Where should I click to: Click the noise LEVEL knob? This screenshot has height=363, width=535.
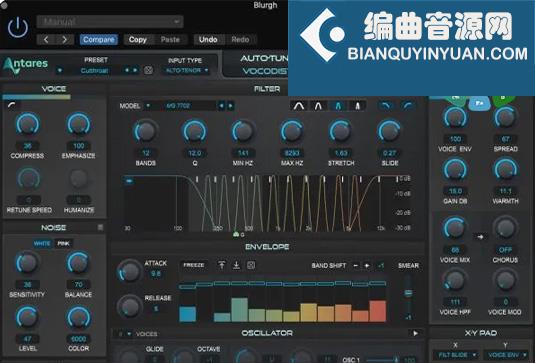(27, 317)
